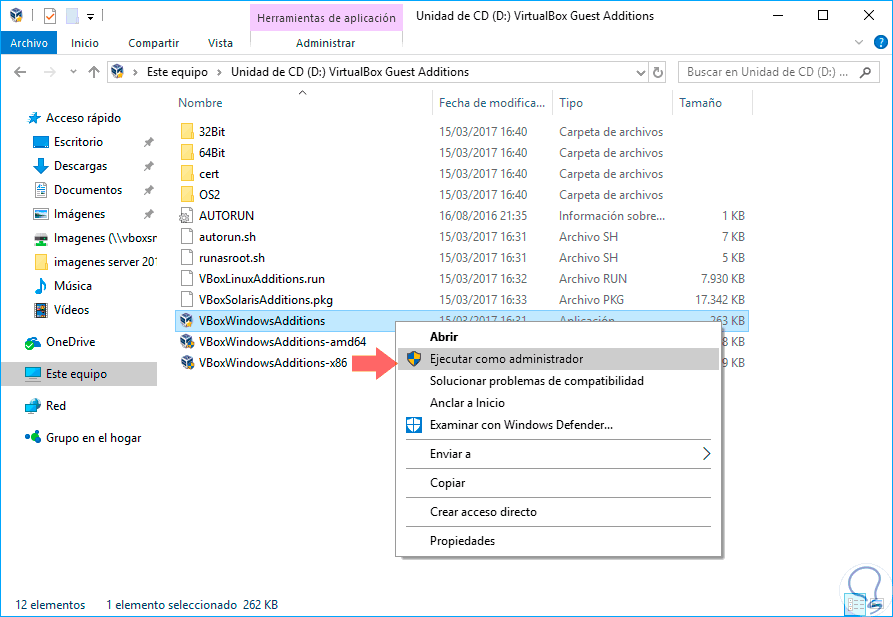Choose Solucionar problemas de compatibilidad

click(558, 381)
